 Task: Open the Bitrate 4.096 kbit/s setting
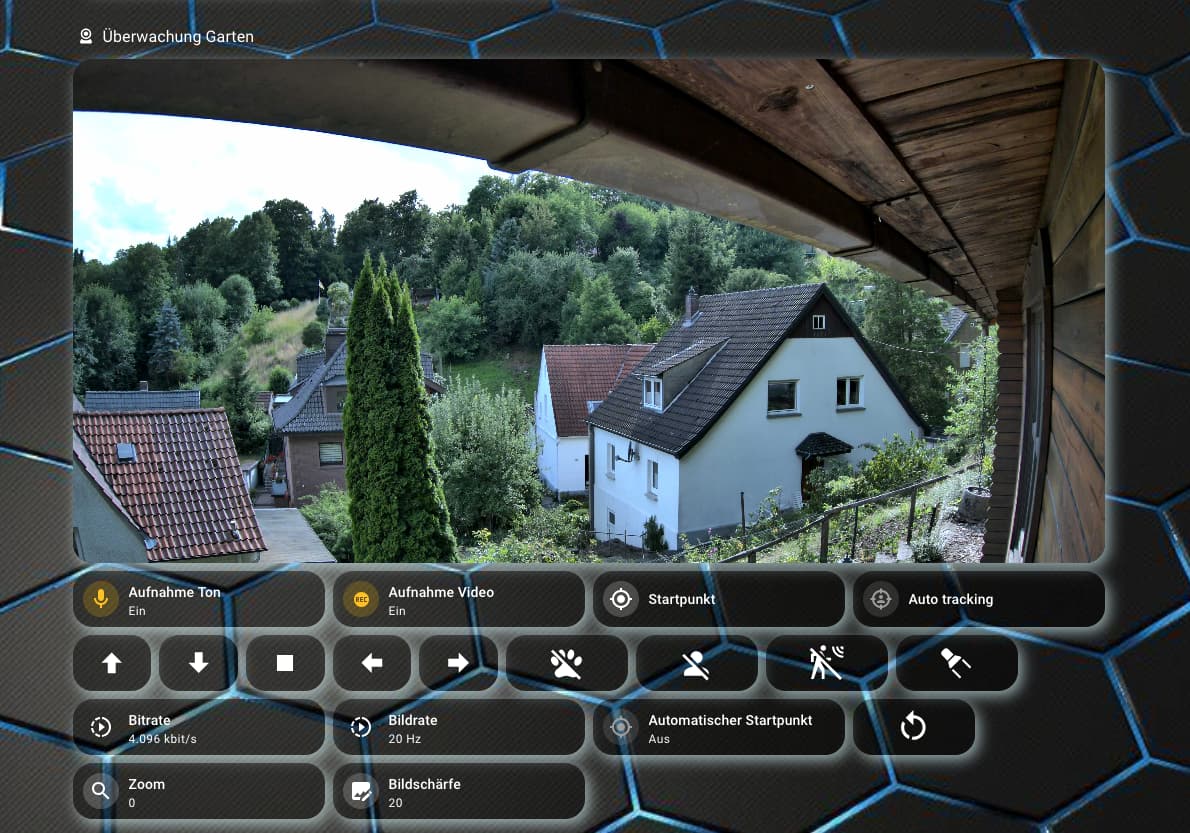(x=199, y=727)
